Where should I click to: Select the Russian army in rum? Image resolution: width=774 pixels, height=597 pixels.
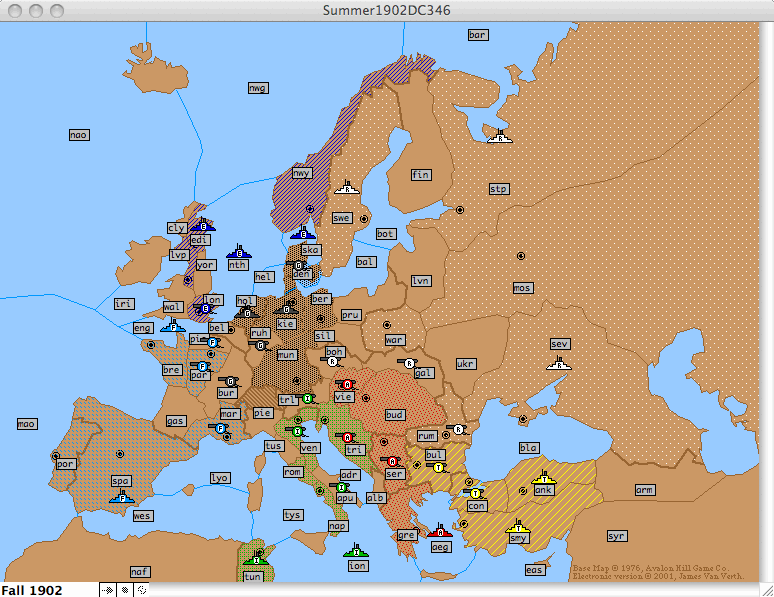pyautogui.click(x=458, y=430)
